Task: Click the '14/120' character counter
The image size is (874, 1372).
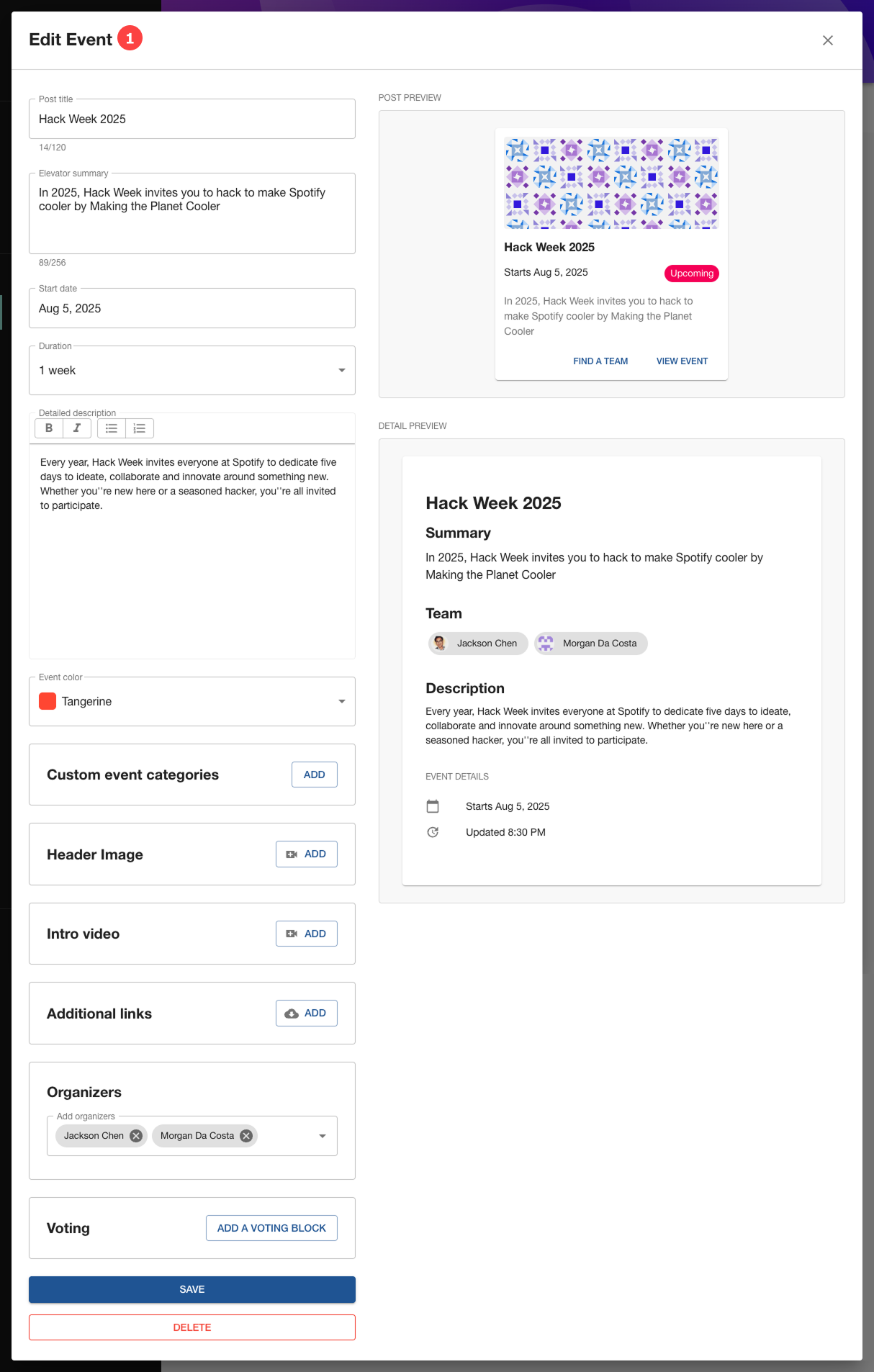Action: [53, 148]
